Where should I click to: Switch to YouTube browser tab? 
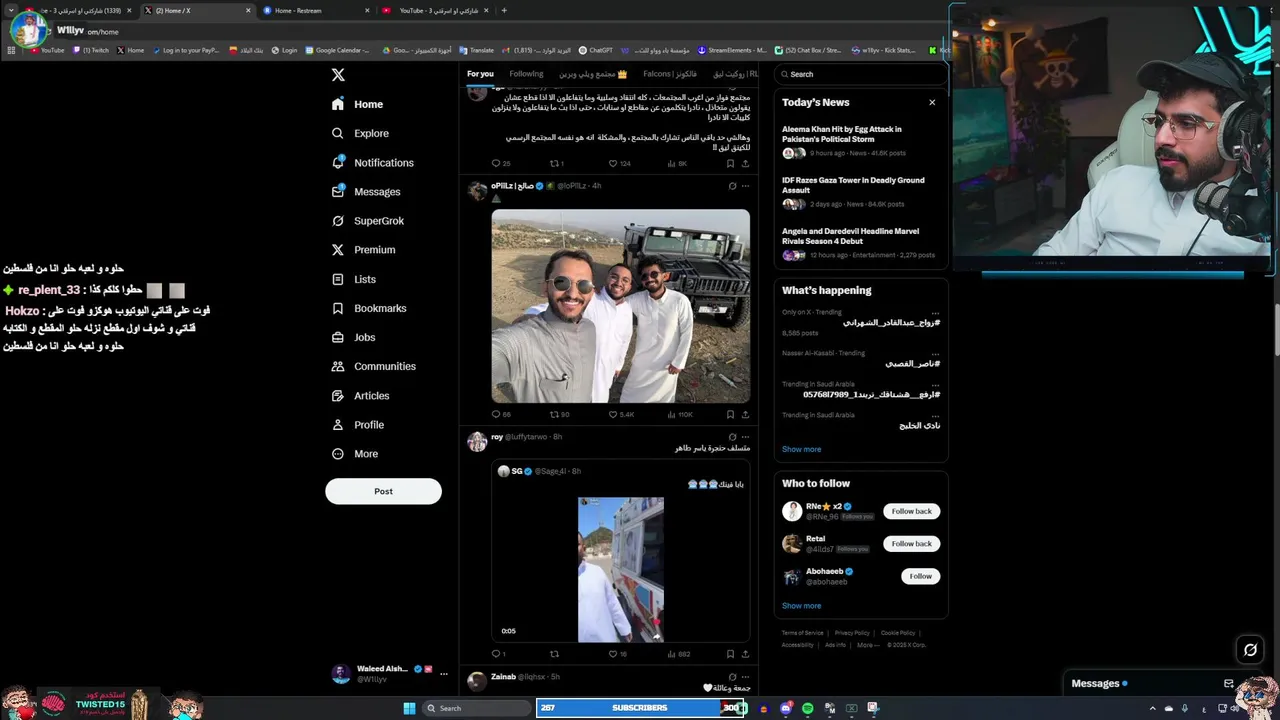pyautogui.click(x=436, y=10)
